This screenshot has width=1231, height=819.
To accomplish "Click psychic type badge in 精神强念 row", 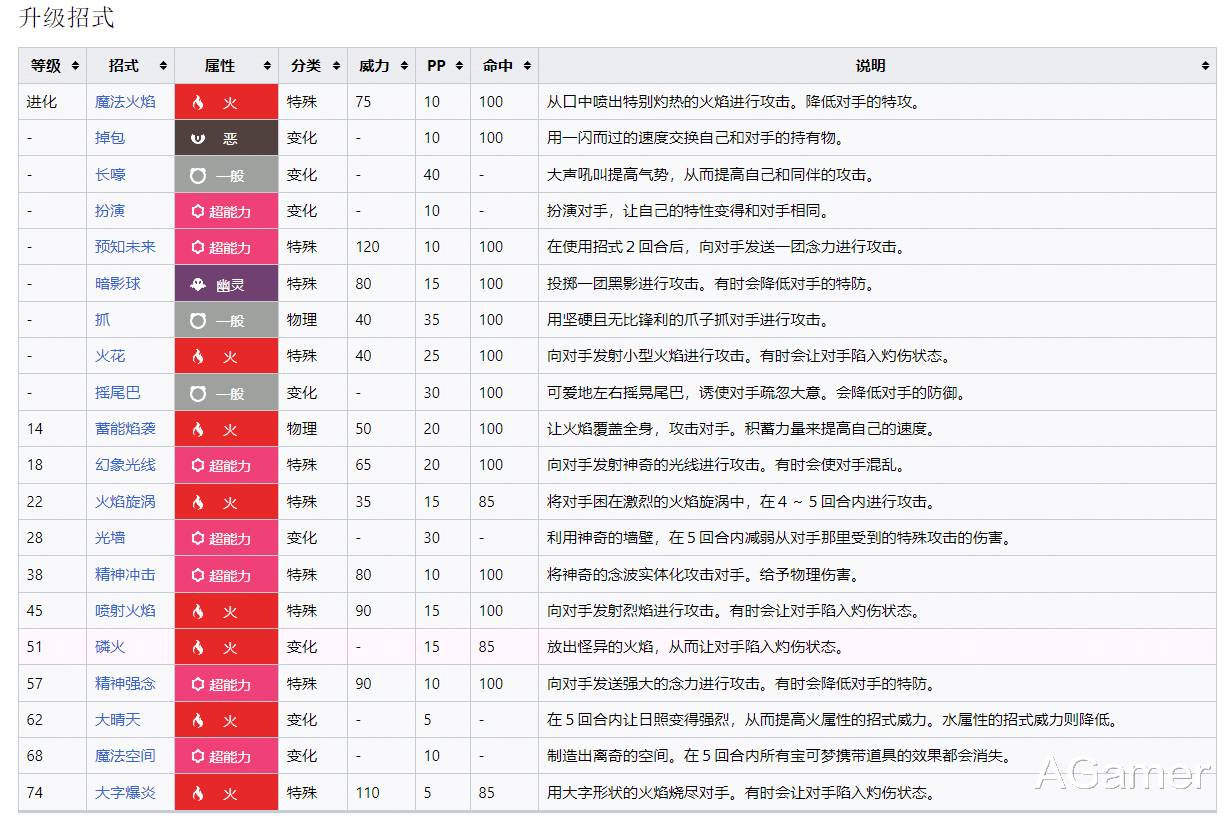I will 226,684.
